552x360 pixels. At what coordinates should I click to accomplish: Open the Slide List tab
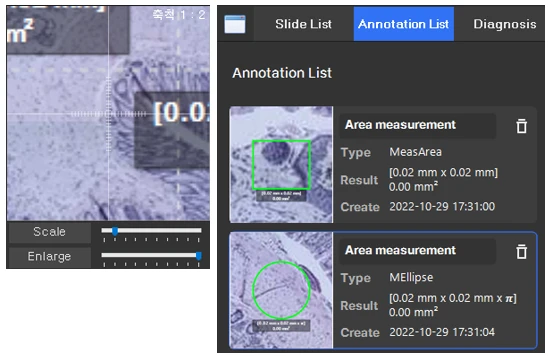pos(303,24)
